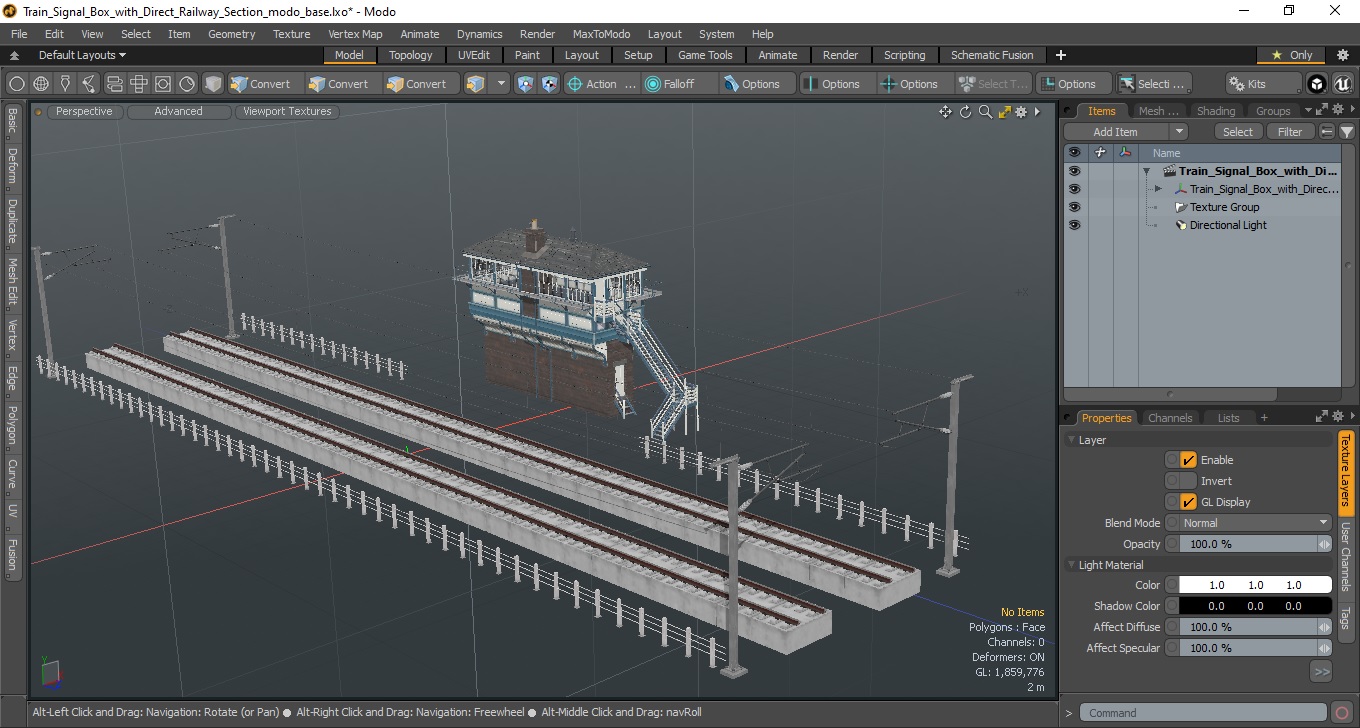Click the filter funnel icon in Items panel
This screenshot has height=728, width=1360.
pyautogui.click(x=1347, y=132)
